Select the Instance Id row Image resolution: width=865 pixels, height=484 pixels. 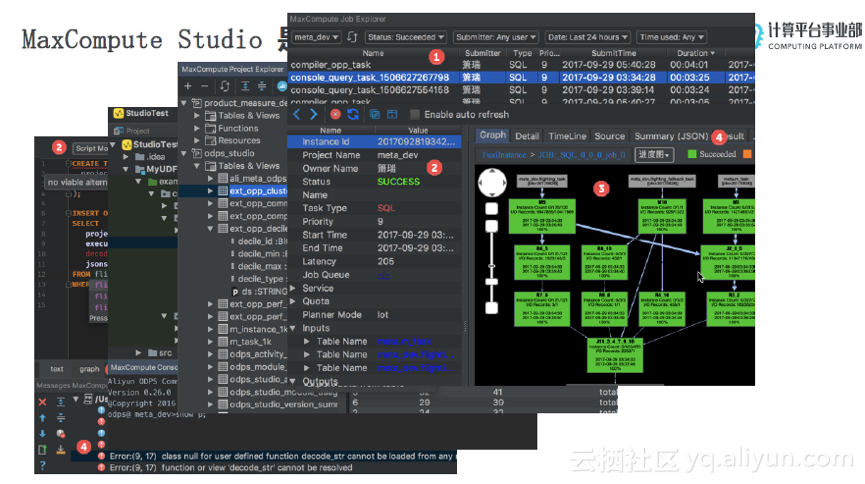(x=375, y=142)
